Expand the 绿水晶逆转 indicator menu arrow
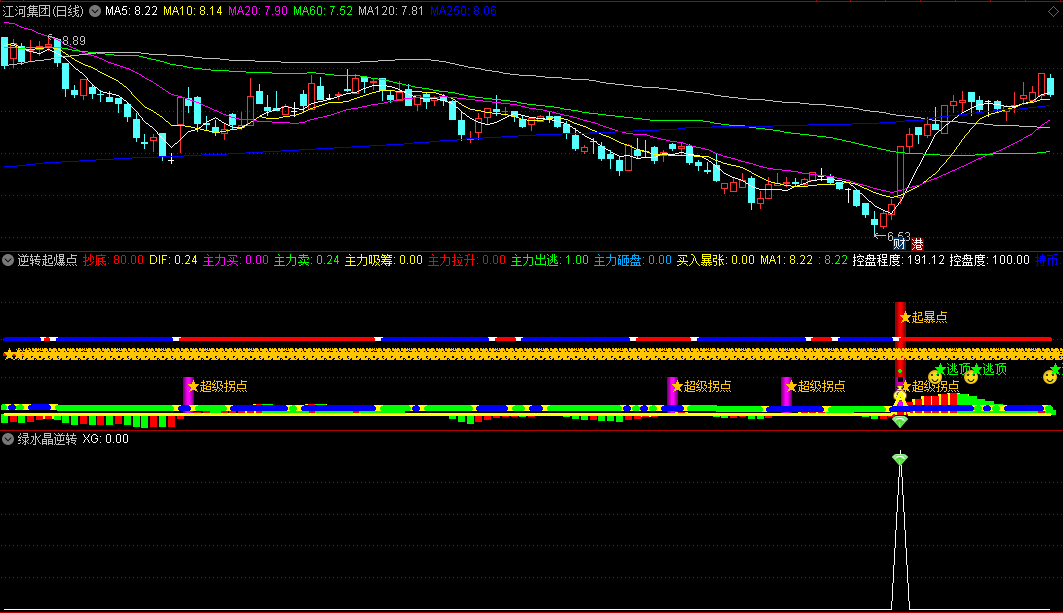The image size is (1063, 613). [8, 439]
